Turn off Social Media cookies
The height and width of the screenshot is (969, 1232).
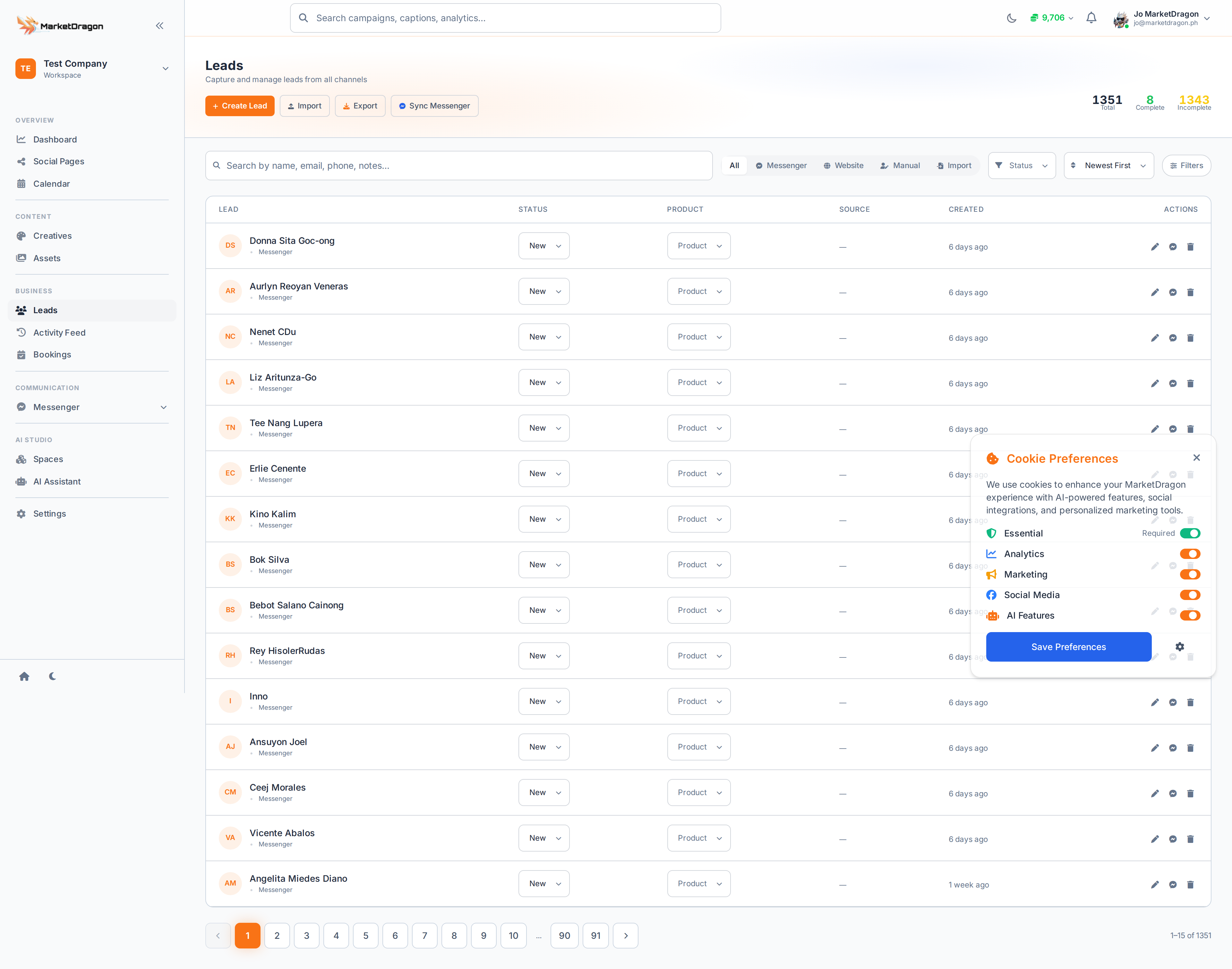[1189, 595]
